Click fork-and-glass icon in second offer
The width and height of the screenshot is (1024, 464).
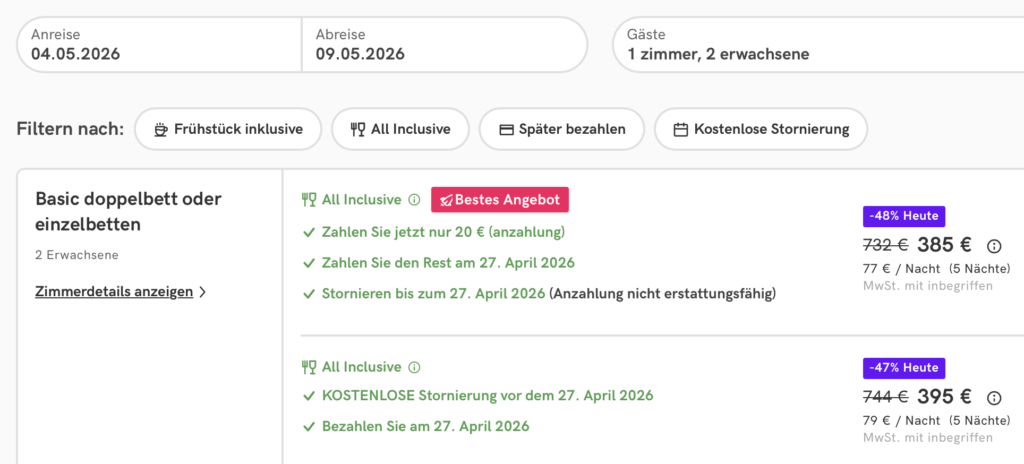click(309, 367)
